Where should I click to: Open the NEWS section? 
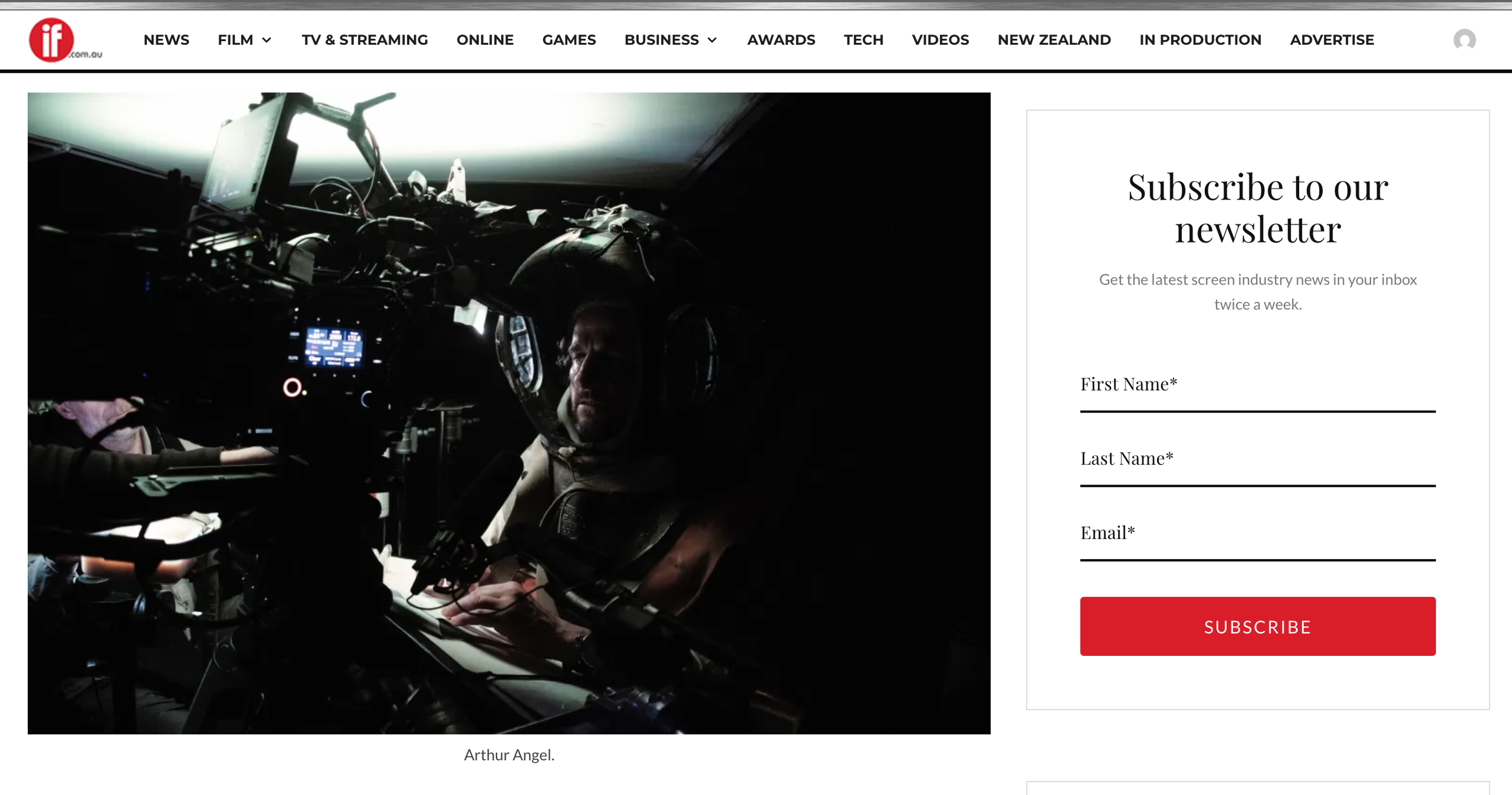point(166,39)
